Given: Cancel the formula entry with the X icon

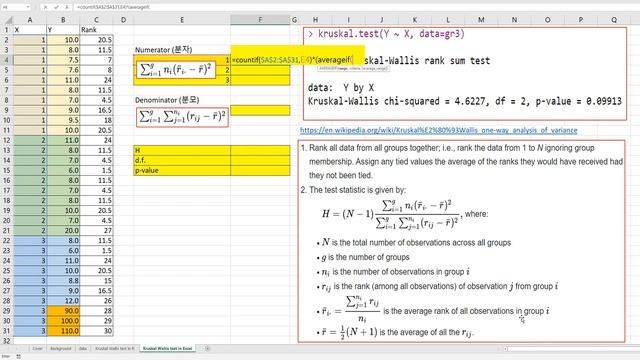Looking at the screenshot, I should coord(46,7).
